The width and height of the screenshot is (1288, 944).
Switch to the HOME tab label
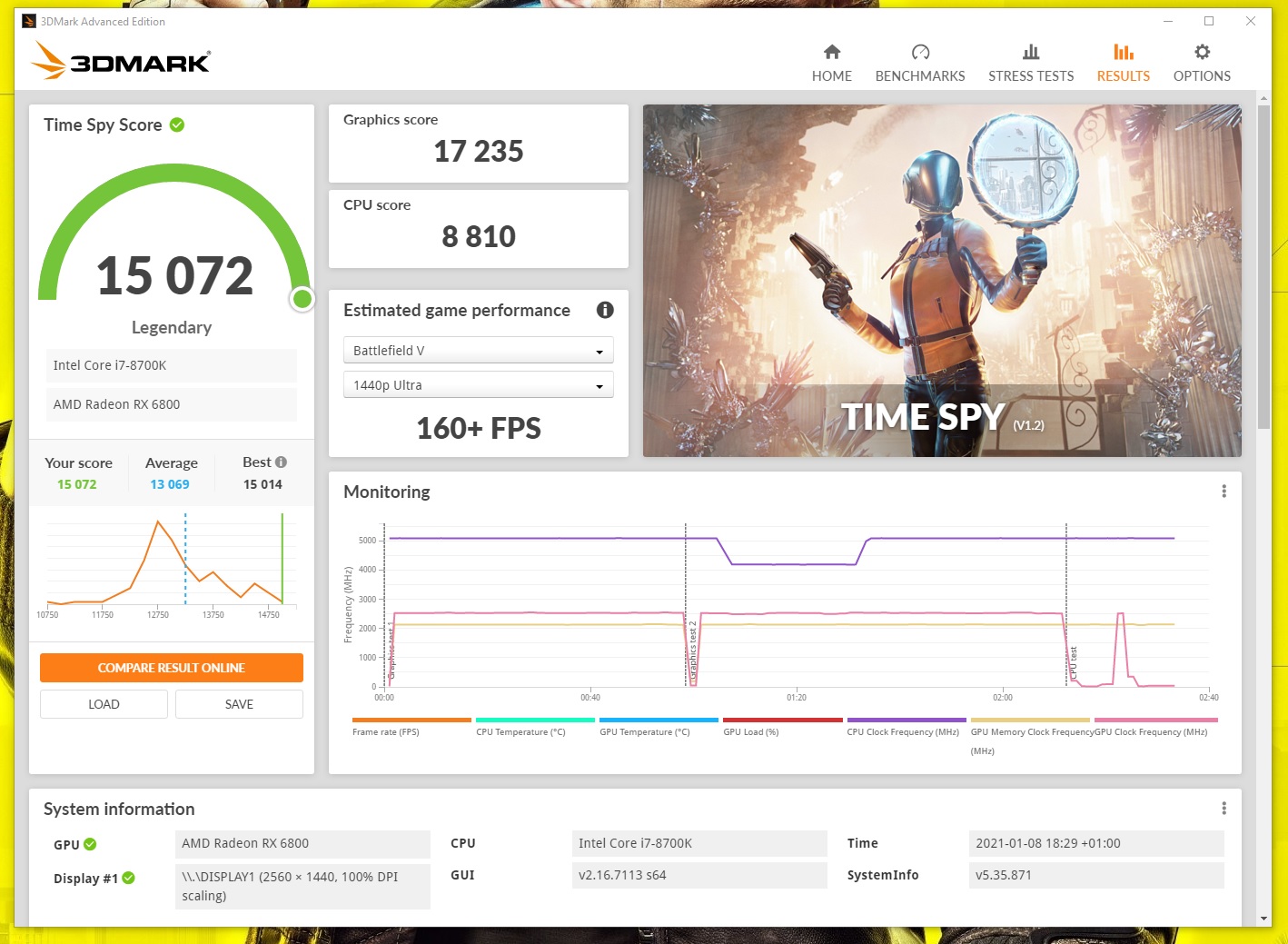point(832,76)
